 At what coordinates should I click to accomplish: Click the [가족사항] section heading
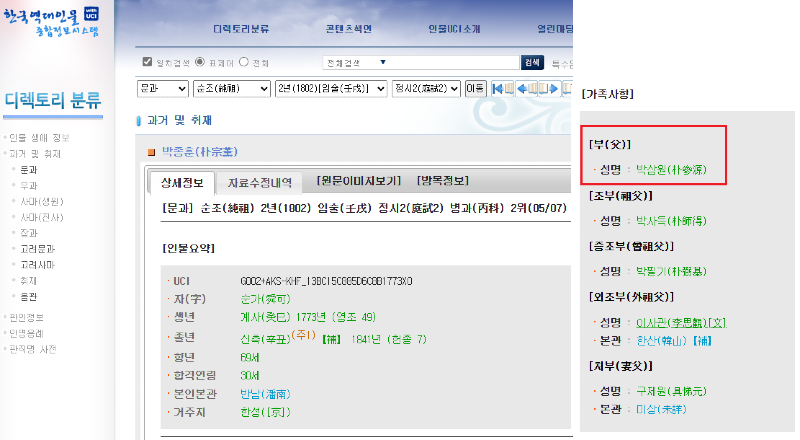point(608,94)
